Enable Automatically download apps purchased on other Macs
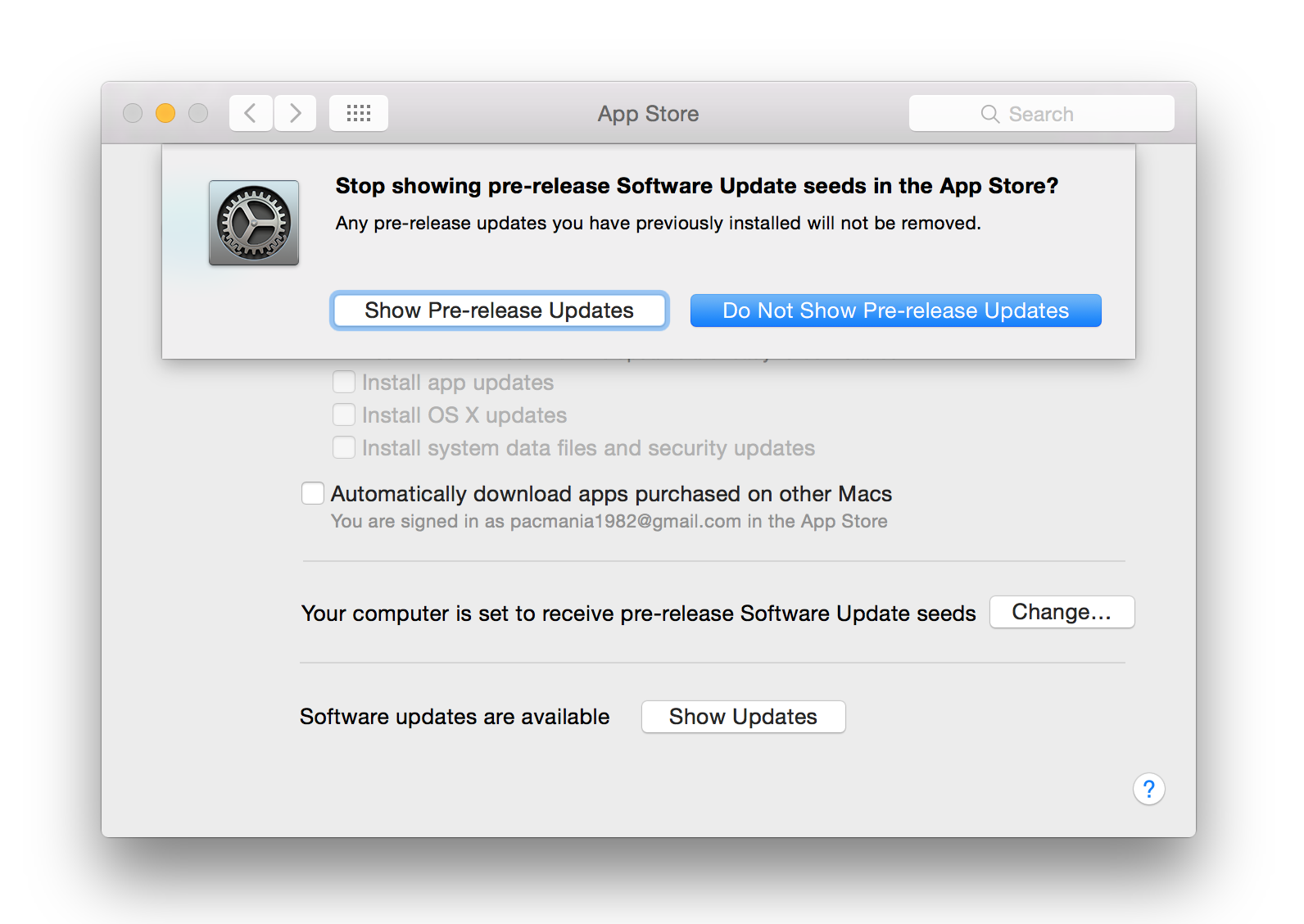This screenshot has width=1304, height=924. (x=313, y=493)
